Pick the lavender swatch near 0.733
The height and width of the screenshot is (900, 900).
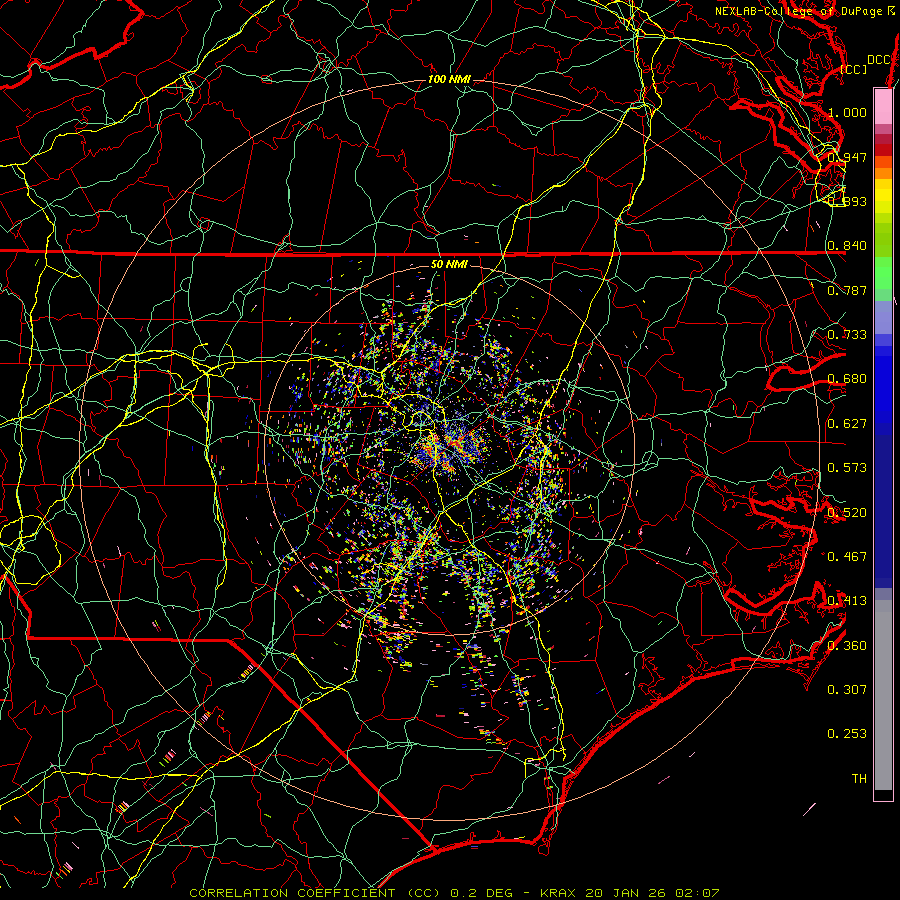coord(883,317)
